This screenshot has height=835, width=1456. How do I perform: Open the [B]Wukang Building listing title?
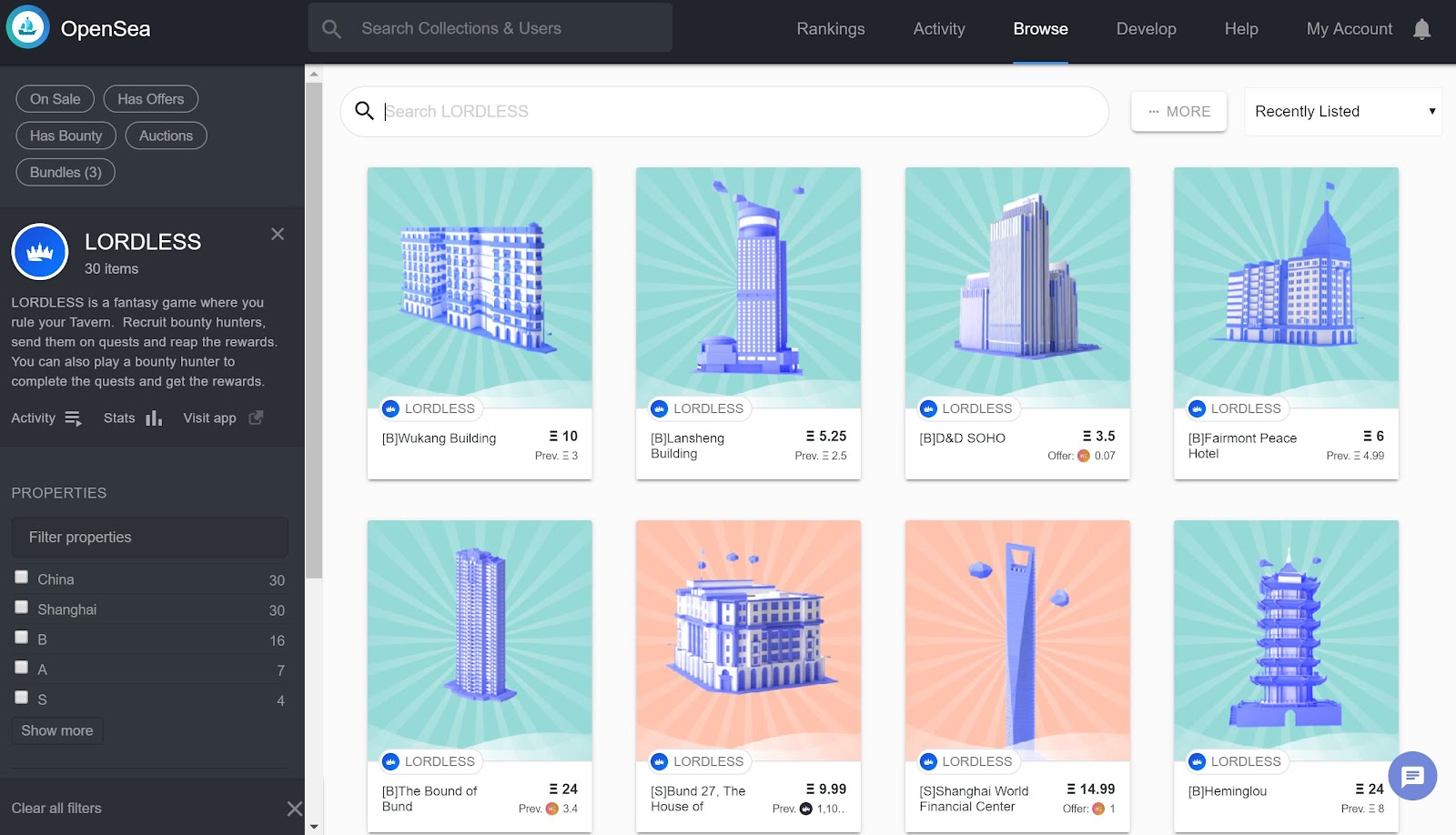tap(439, 438)
